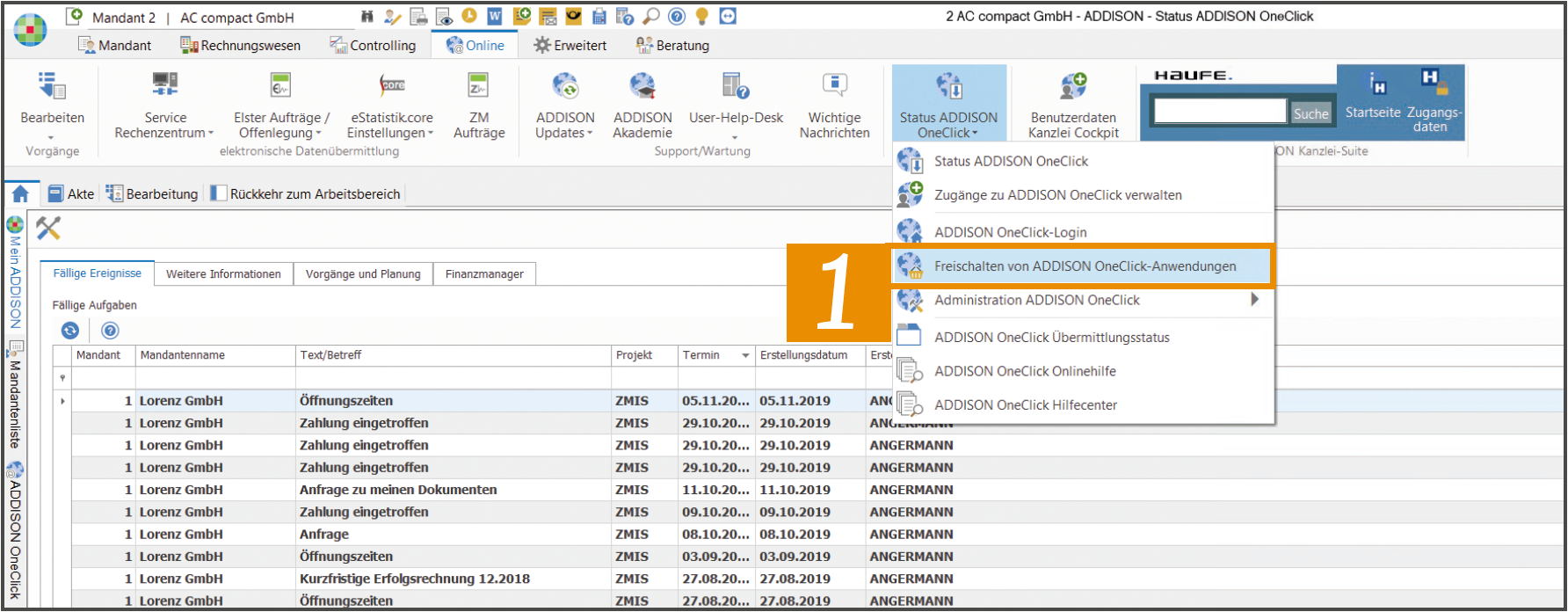Open ADDISON OneClick Hilfecenter menu entry
The width and height of the screenshot is (1568, 612).
[x=1084, y=404]
